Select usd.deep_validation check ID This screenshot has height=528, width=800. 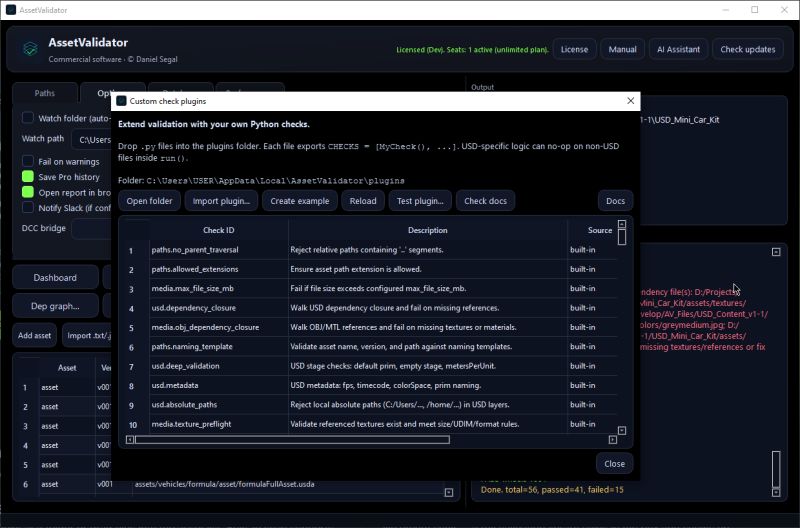(185, 366)
